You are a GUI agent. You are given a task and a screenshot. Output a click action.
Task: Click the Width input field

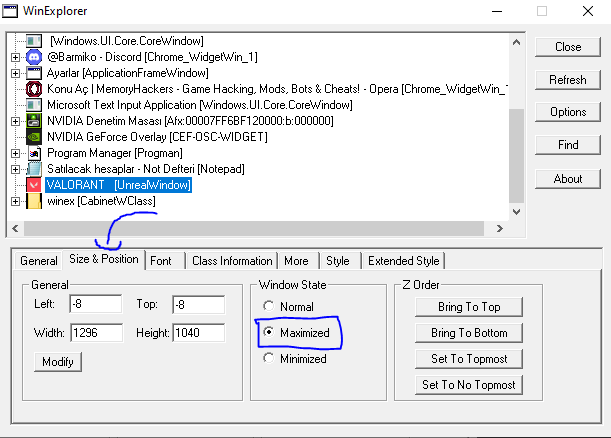[x=97, y=333]
